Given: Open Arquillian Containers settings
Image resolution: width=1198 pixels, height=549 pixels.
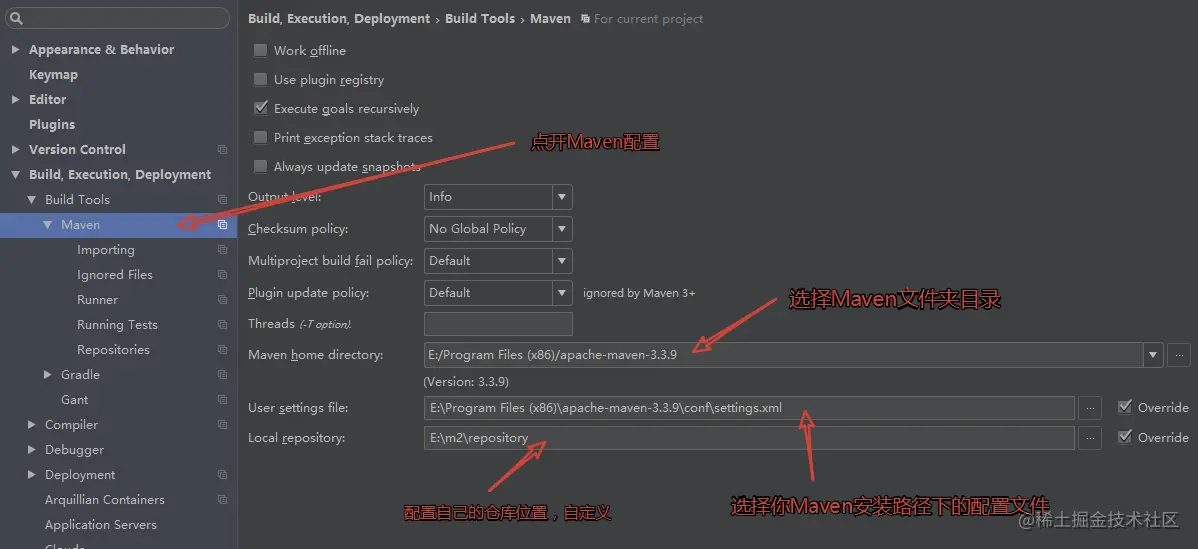Looking at the screenshot, I should (105, 500).
